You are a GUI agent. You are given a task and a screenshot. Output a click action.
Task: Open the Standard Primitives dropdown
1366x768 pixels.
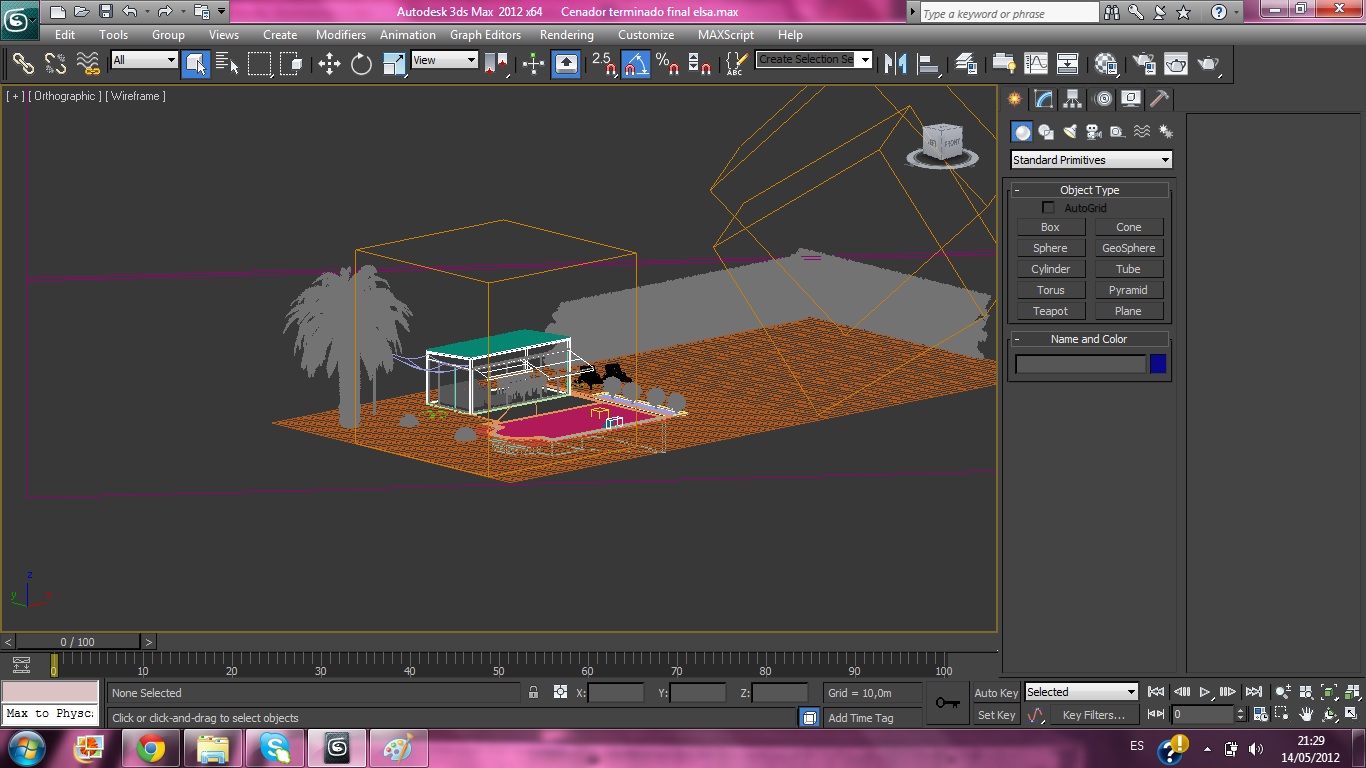point(1091,160)
